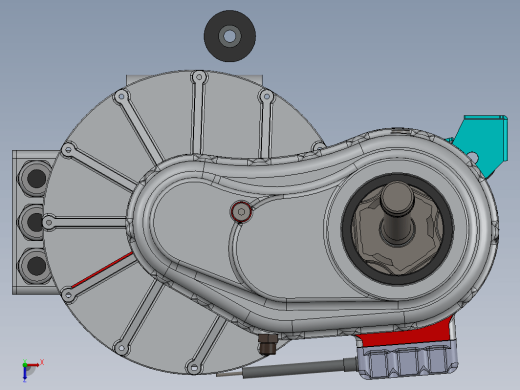
Task: Click the middle cable gland port
Action: 32,222
